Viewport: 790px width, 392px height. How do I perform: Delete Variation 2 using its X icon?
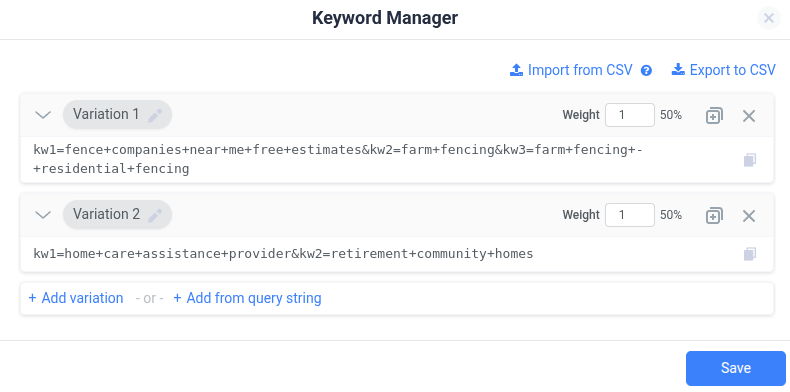pos(749,216)
